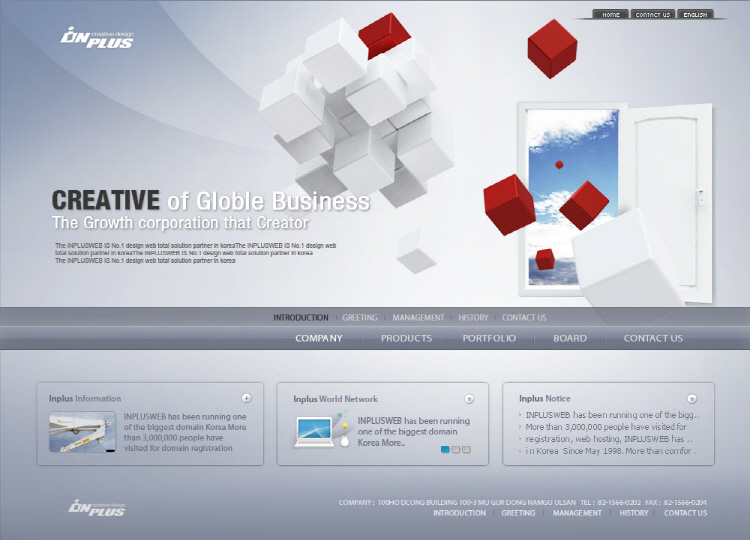This screenshot has height=540, width=750.
Task: Click the footer CONTACT US link
Action: (685, 513)
